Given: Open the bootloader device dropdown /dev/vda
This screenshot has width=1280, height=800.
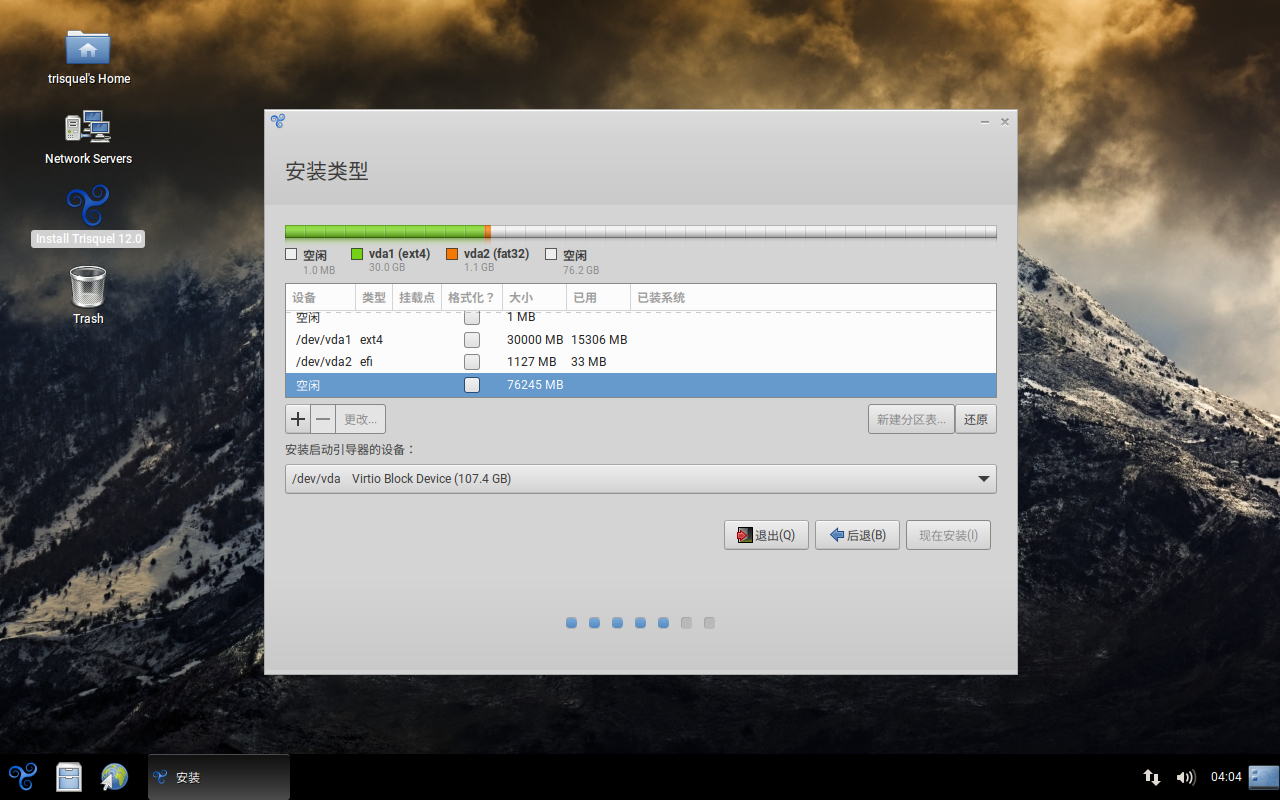Looking at the screenshot, I should [x=640, y=479].
